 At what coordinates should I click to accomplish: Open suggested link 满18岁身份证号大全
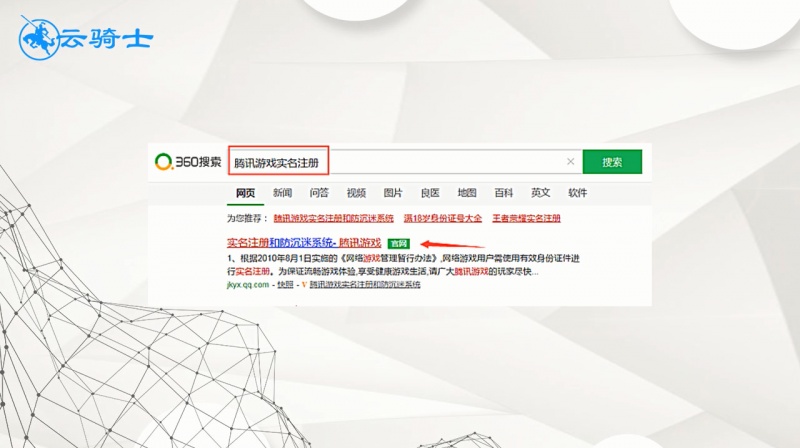(443, 218)
